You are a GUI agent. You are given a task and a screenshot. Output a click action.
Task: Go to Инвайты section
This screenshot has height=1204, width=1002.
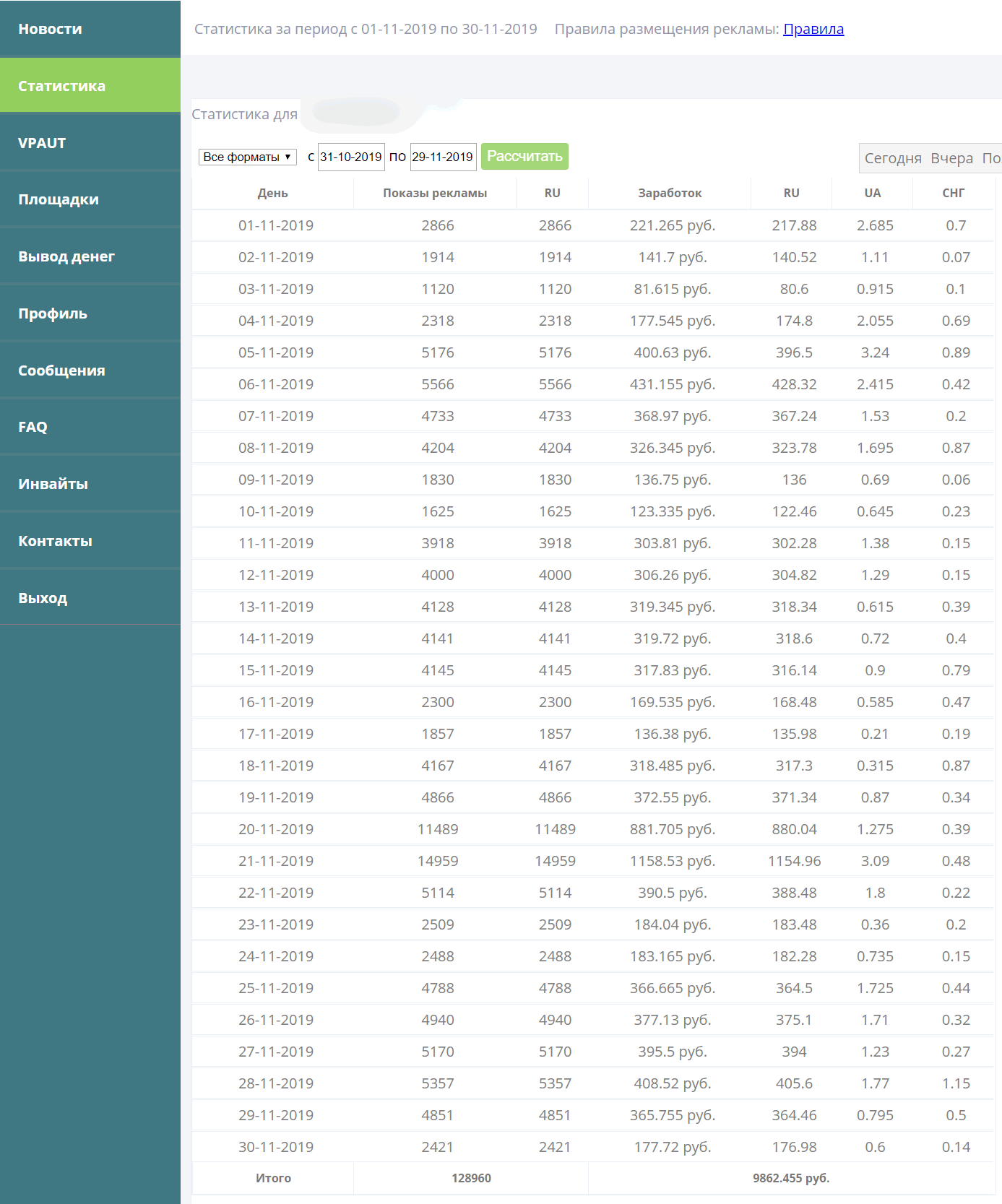tap(53, 484)
